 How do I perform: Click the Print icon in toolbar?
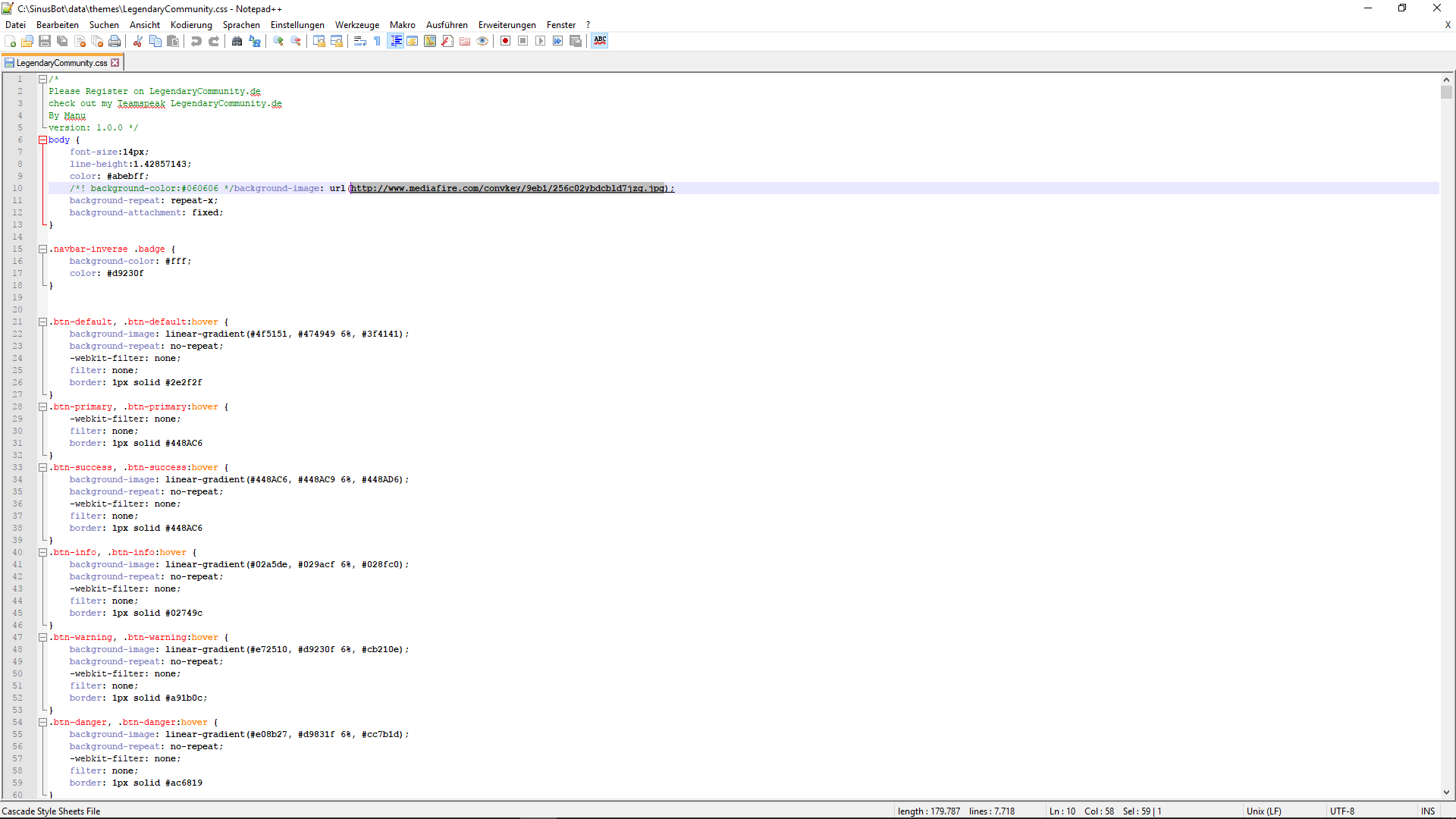(x=115, y=41)
